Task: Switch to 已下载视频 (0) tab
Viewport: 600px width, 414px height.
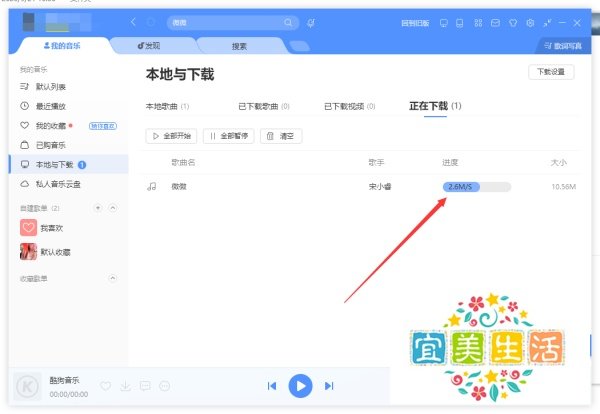Action: click(350, 106)
